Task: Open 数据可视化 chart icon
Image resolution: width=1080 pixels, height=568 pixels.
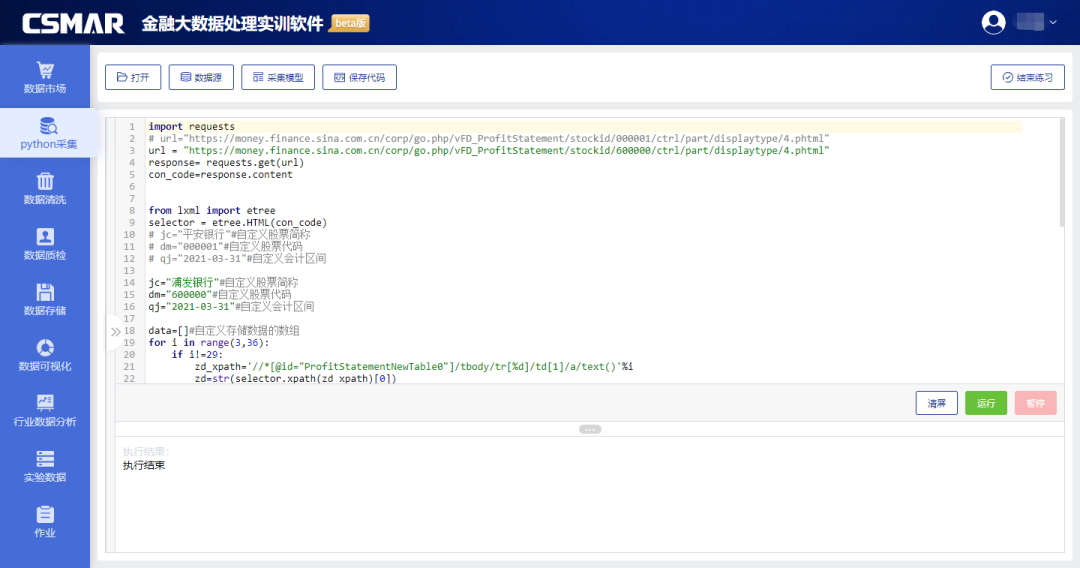Action: pos(45,348)
